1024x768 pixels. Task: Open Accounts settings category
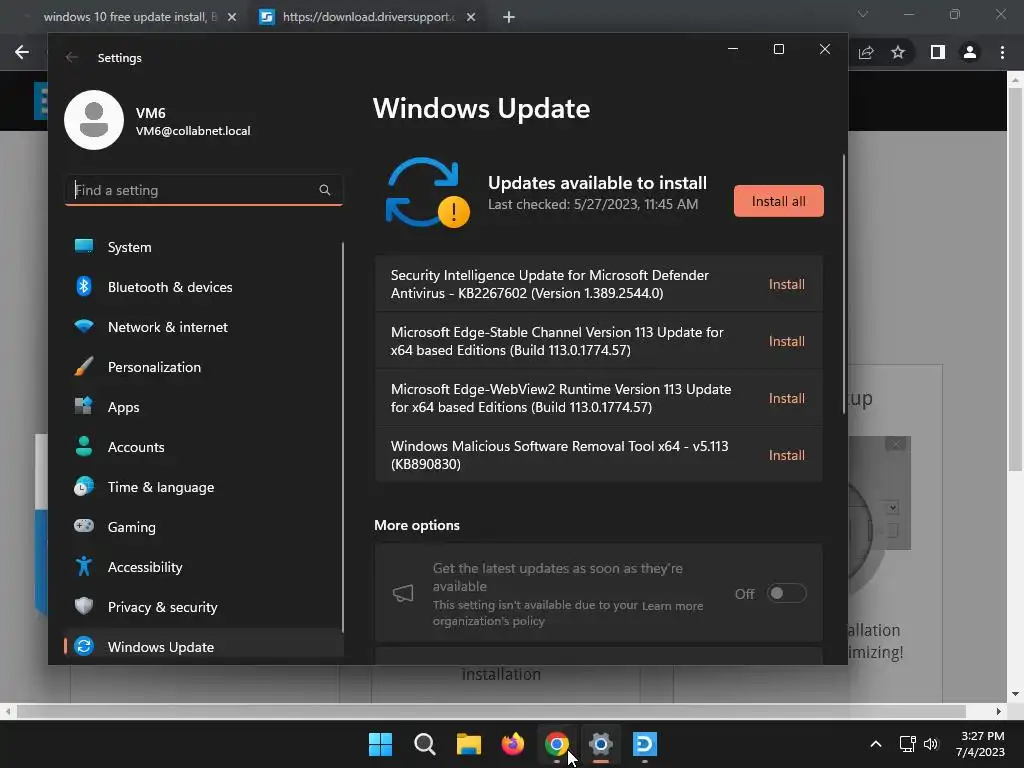coord(204,447)
